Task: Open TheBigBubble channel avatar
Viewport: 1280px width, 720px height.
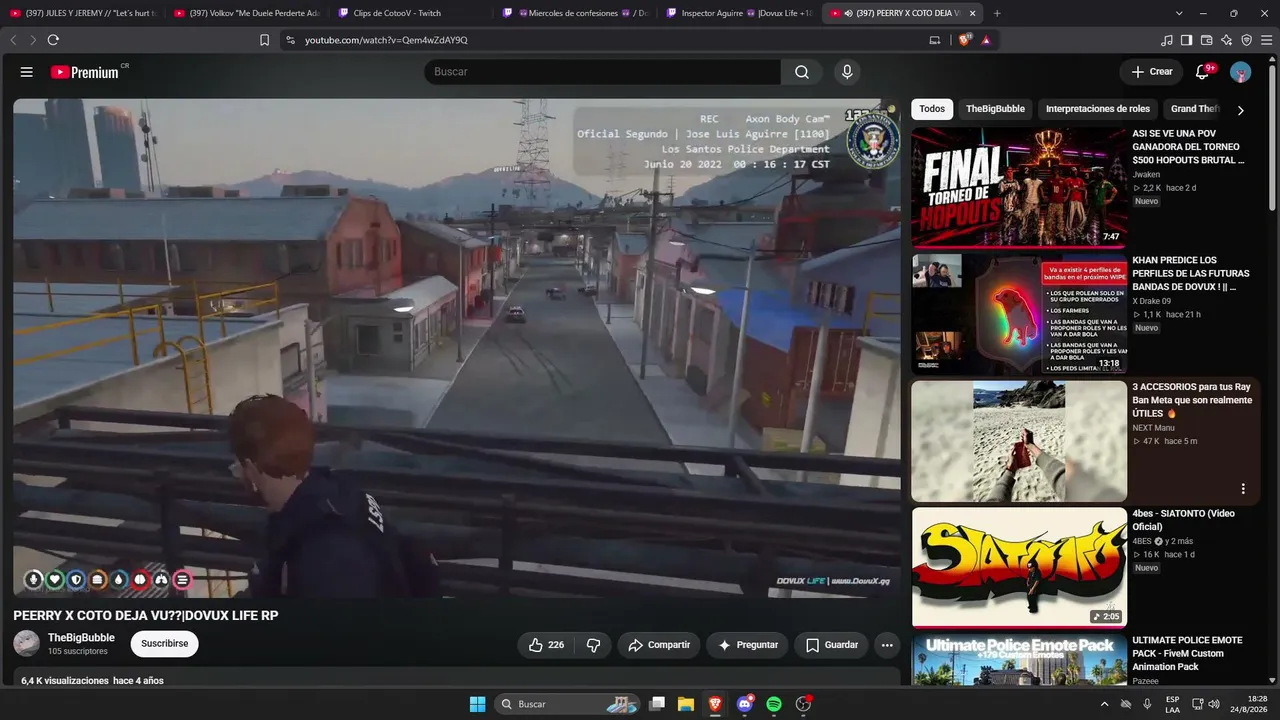Action: (27, 644)
